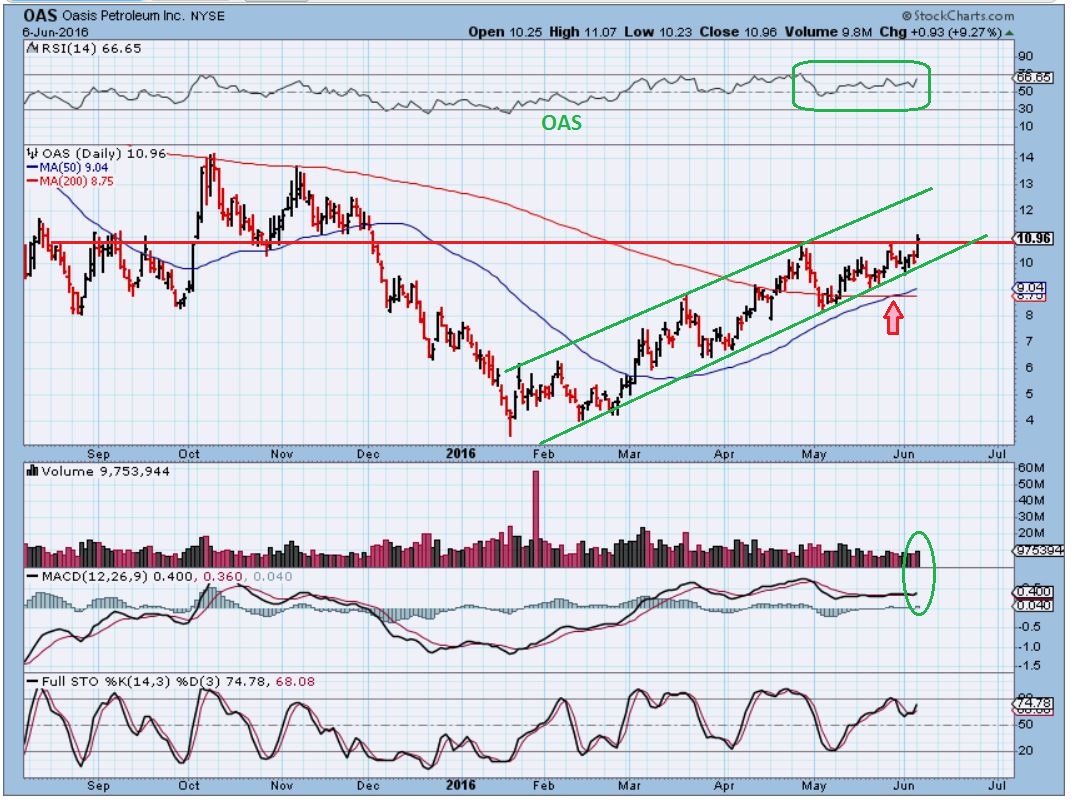Screen dimensions: 1074x804
Task: Click the 10 level on the RSI axis
Action: 1025,126
